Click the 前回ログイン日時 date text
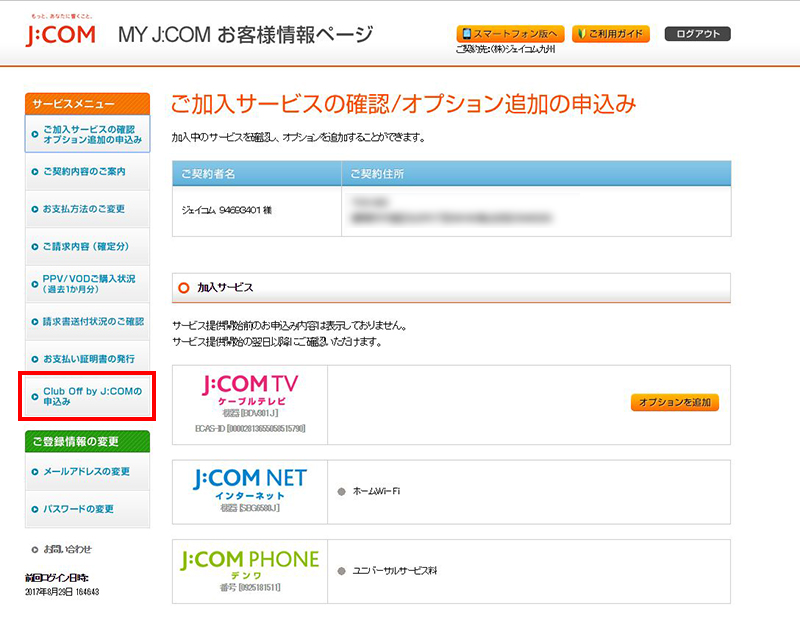This screenshot has height=623, width=800. tap(62, 592)
